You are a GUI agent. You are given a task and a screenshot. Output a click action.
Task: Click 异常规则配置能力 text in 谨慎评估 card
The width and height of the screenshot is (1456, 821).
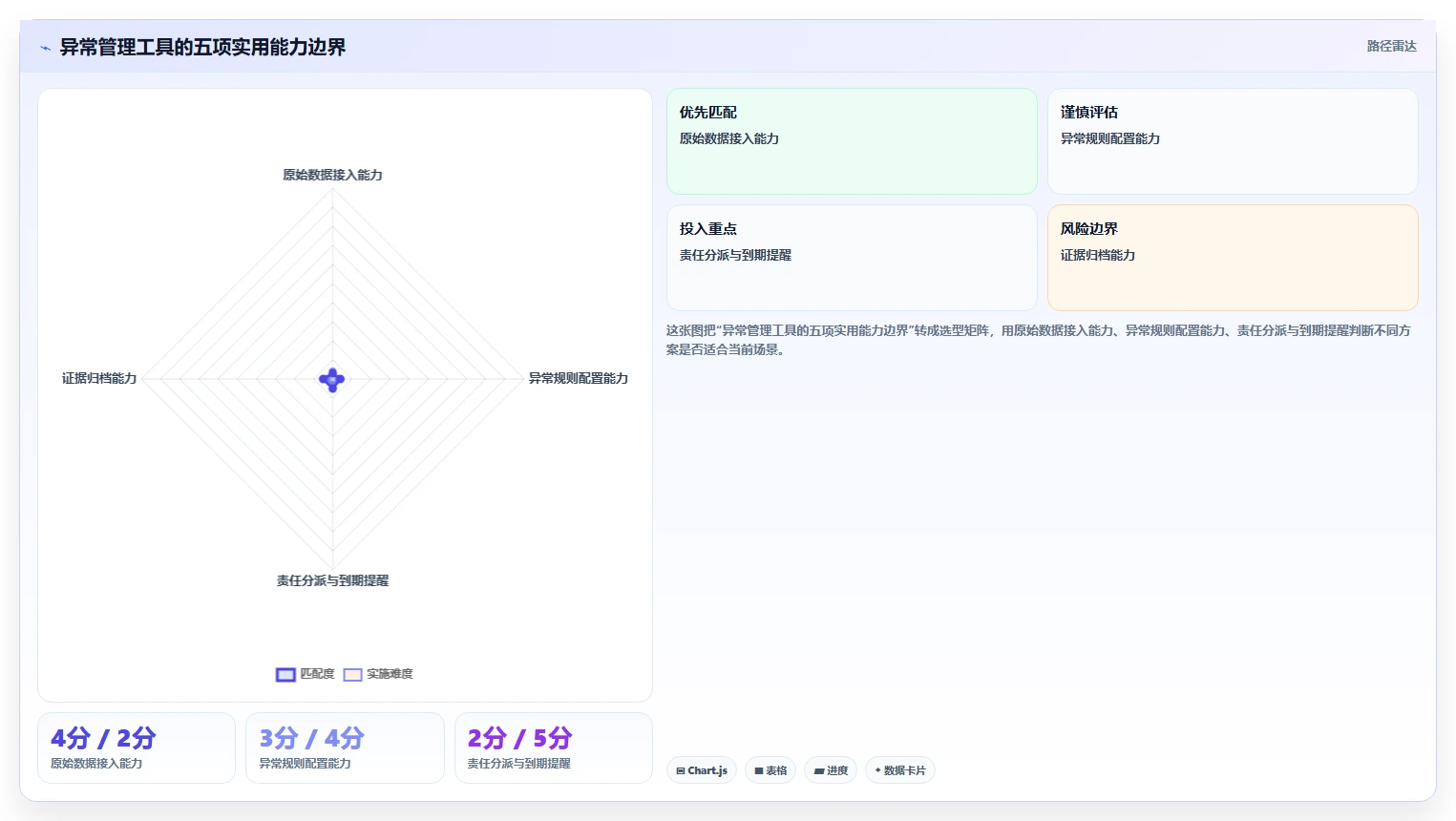(x=1110, y=138)
